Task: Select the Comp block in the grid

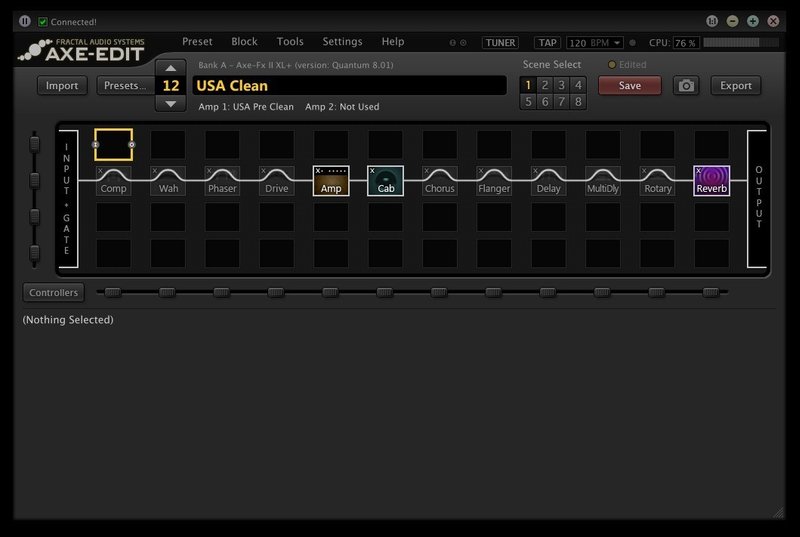Action: 113,181
